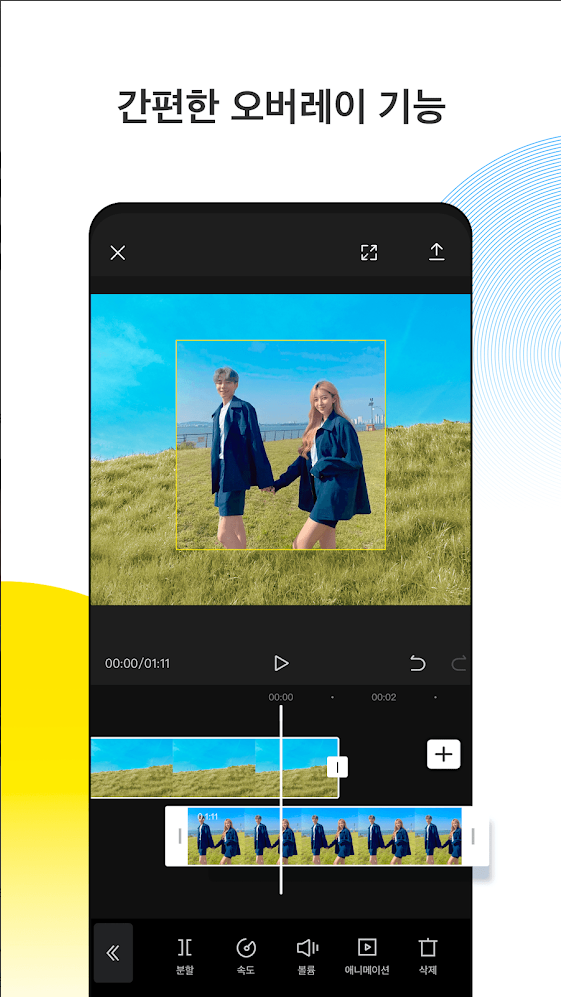Tap the white playhead line
Viewport: 561px width, 997px height.
(280, 799)
